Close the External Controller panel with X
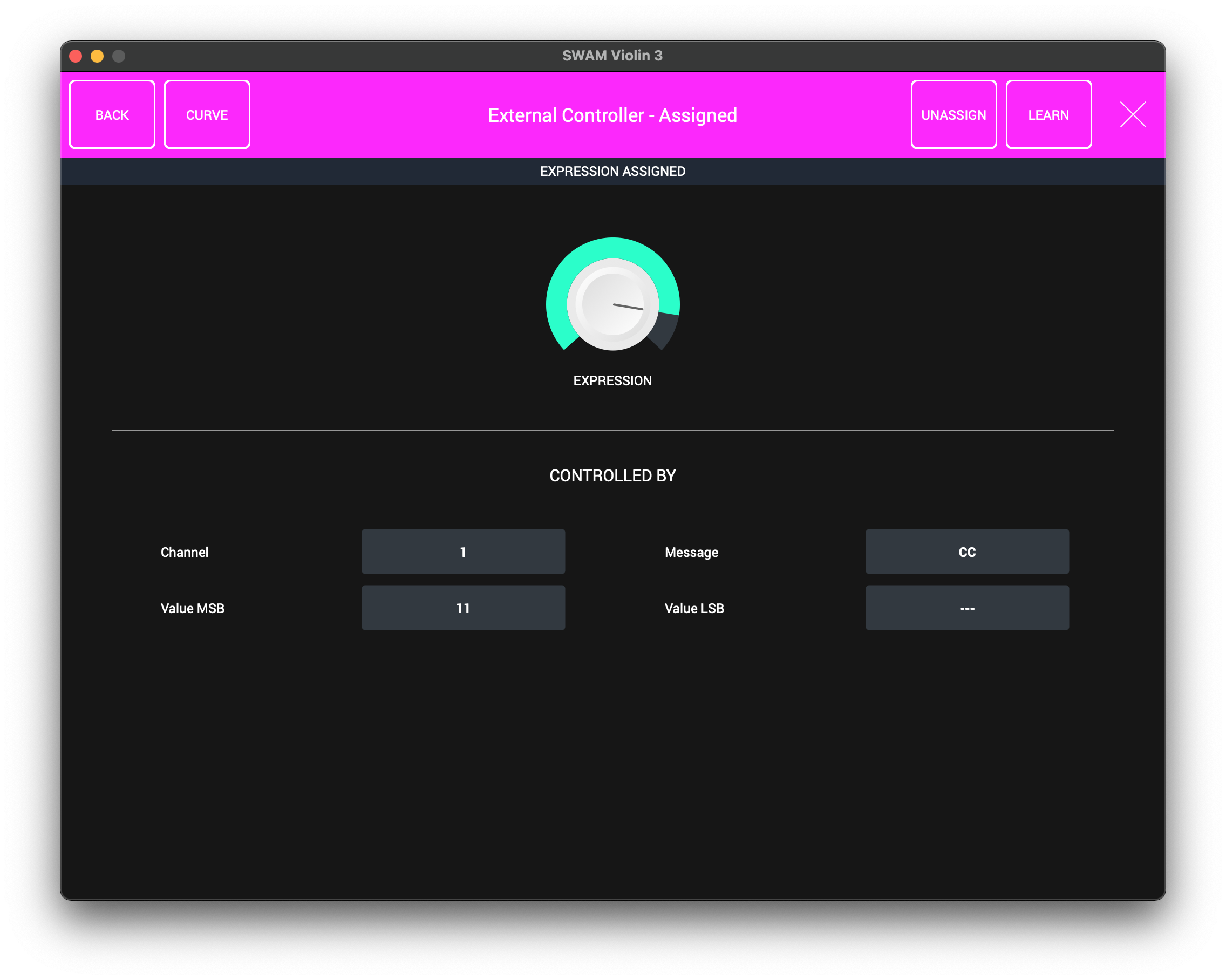The width and height of the screenshot is (1226, 980). point(1133,115)
